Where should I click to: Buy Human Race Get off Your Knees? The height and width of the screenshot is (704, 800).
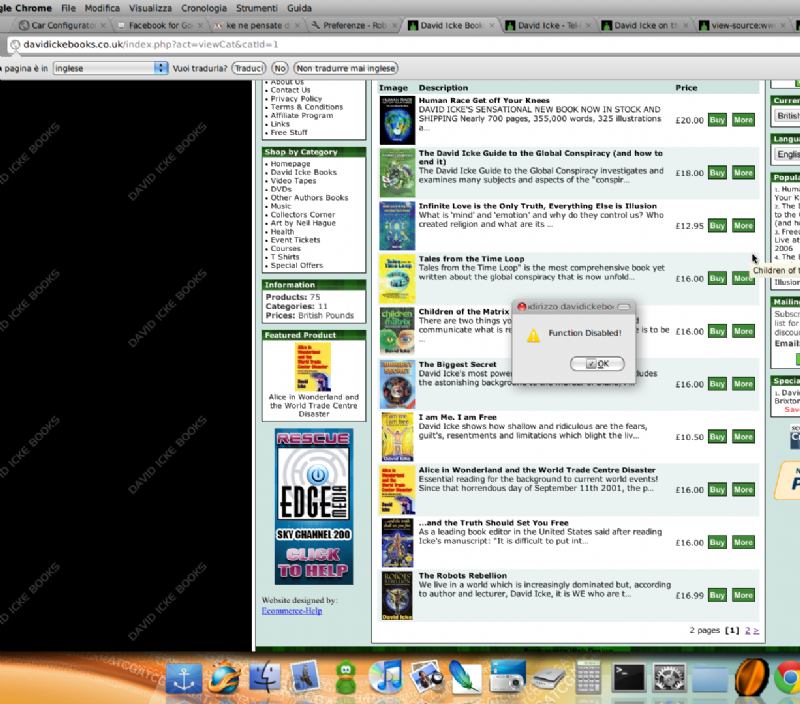click(x=717, y=120)
